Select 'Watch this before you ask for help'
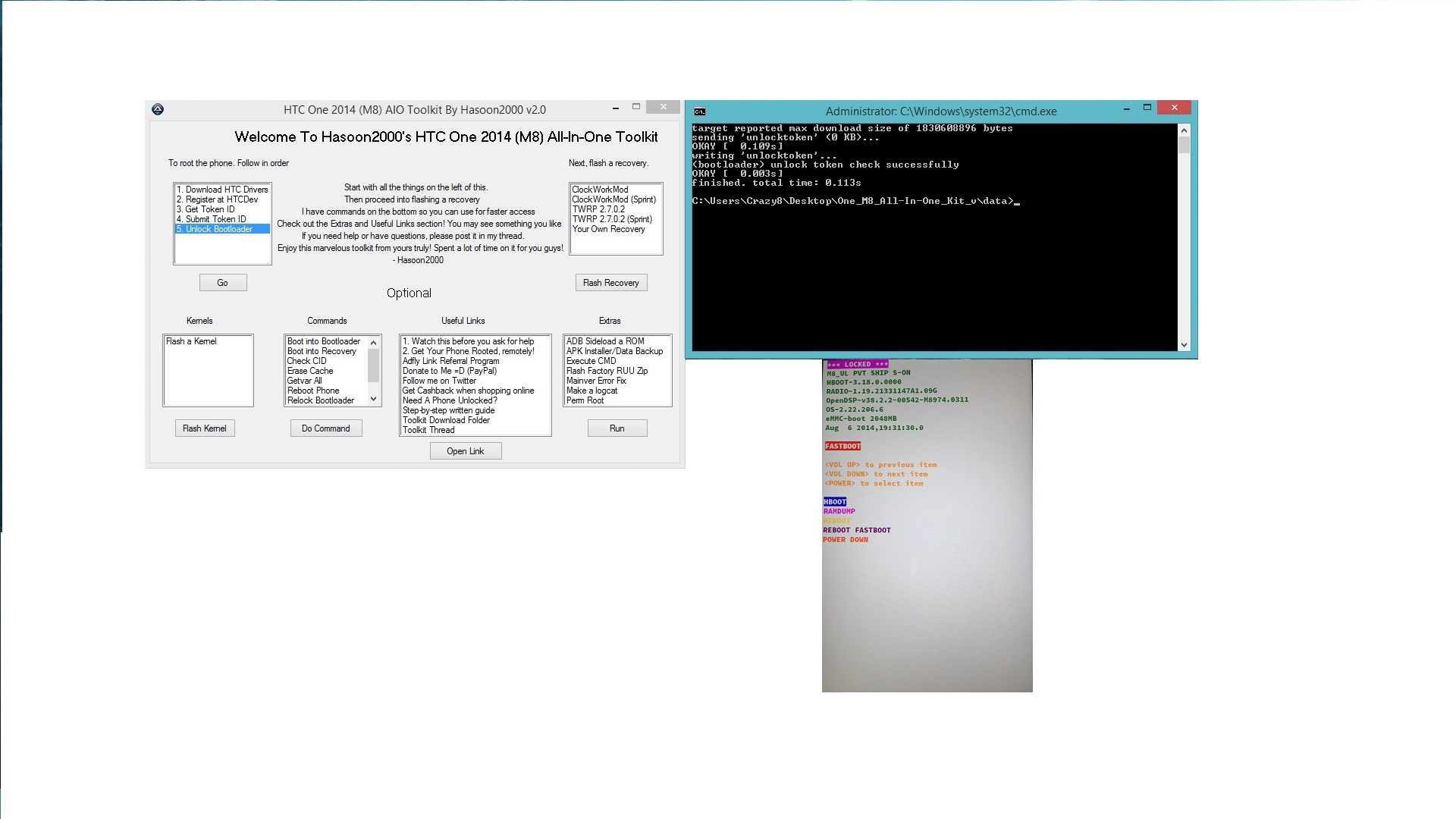The width and height of the screenshot is (1456, 819). 475,341
